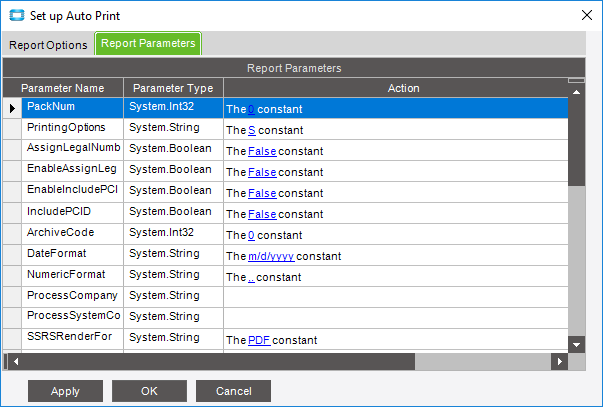Close the Set up Auto Print dialog
This screenshot has width=603, height=407.
tap(587, 15)
